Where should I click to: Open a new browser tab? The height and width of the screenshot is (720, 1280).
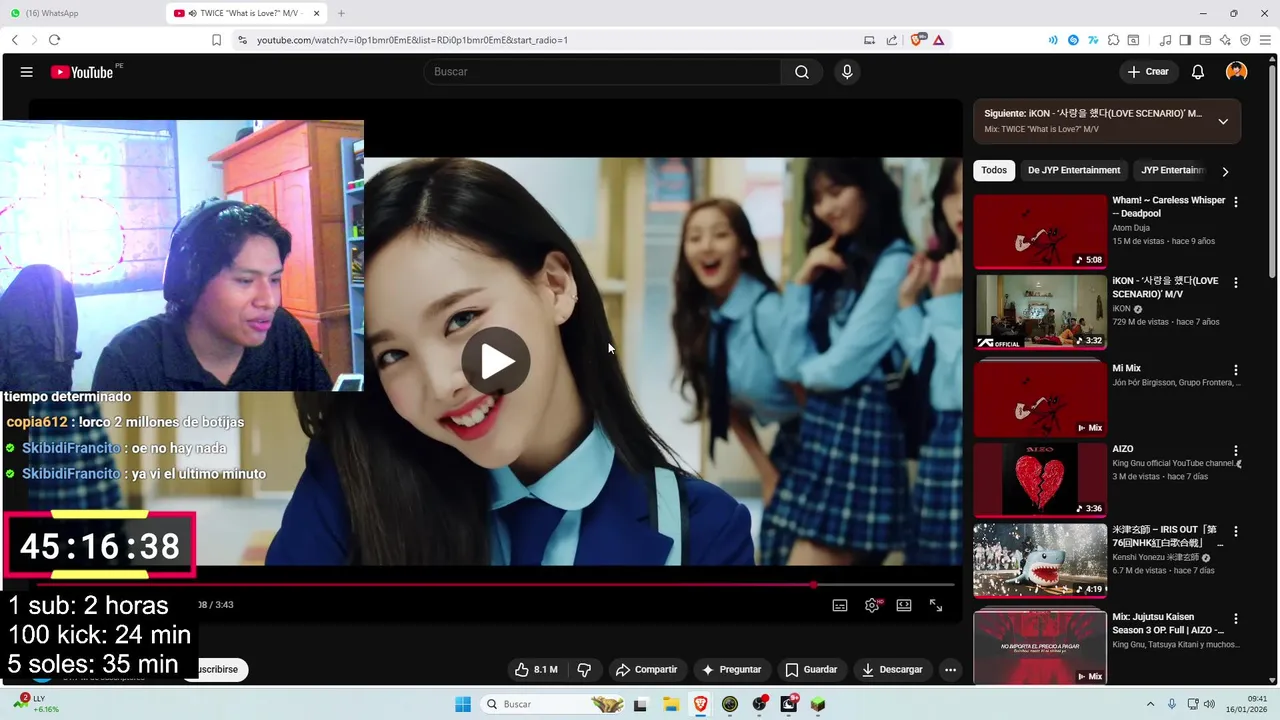[341, 13]
